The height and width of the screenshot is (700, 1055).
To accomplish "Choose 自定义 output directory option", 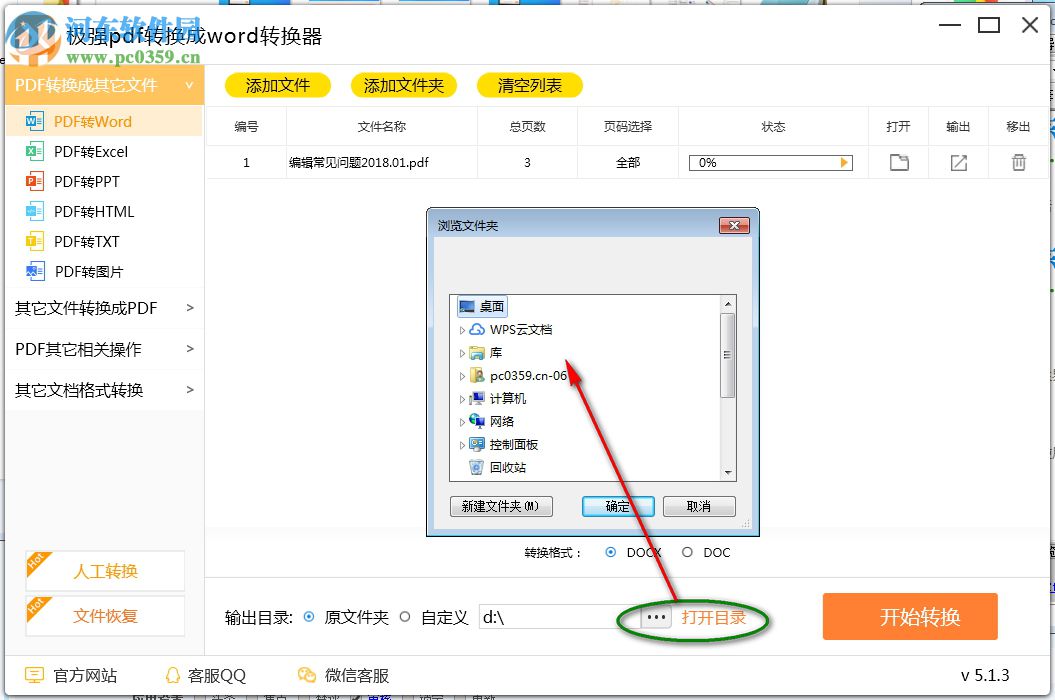I will [x=406, y=617].
